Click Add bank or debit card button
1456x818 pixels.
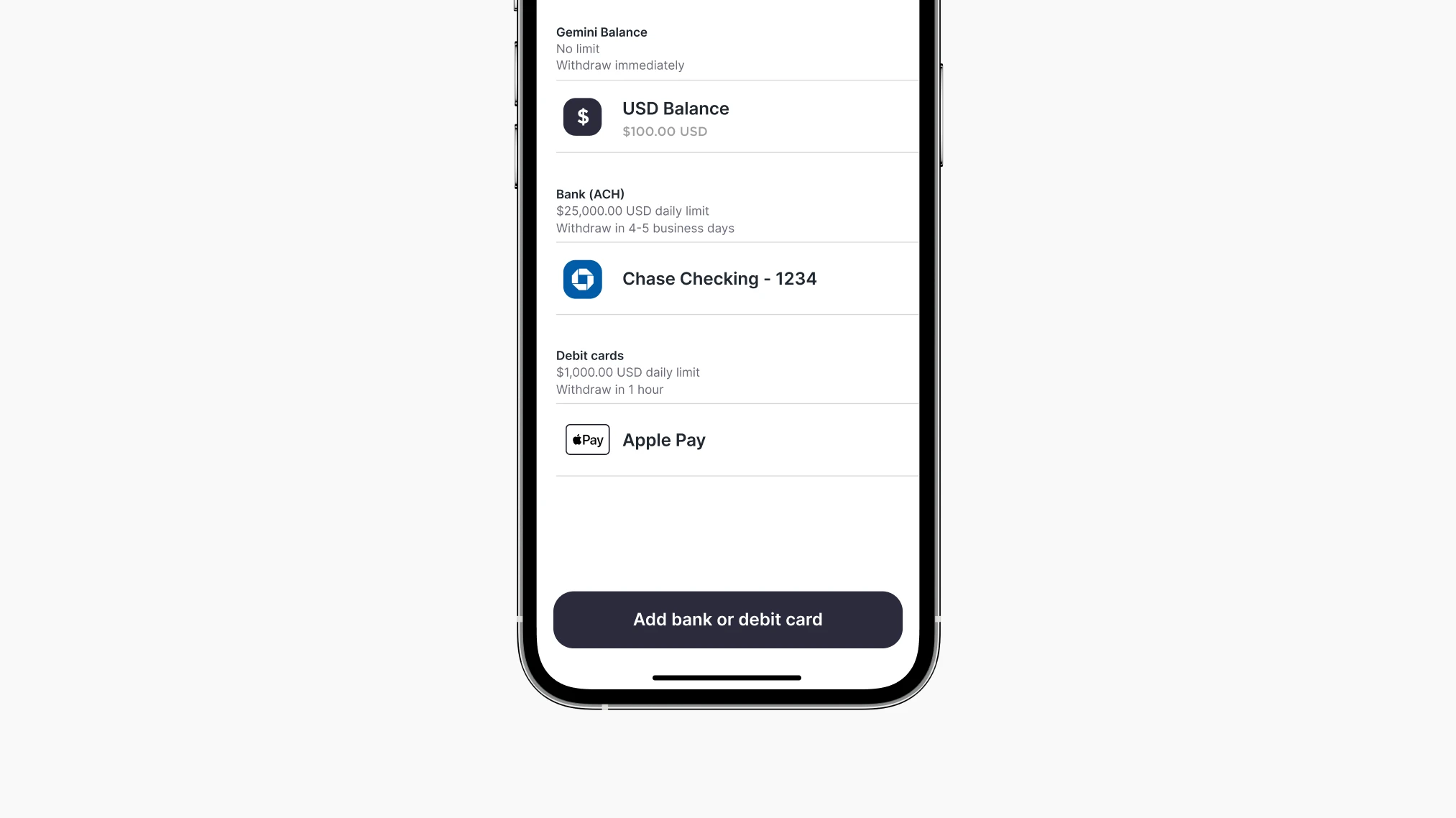pyautogui.click(x=728, y=619)
